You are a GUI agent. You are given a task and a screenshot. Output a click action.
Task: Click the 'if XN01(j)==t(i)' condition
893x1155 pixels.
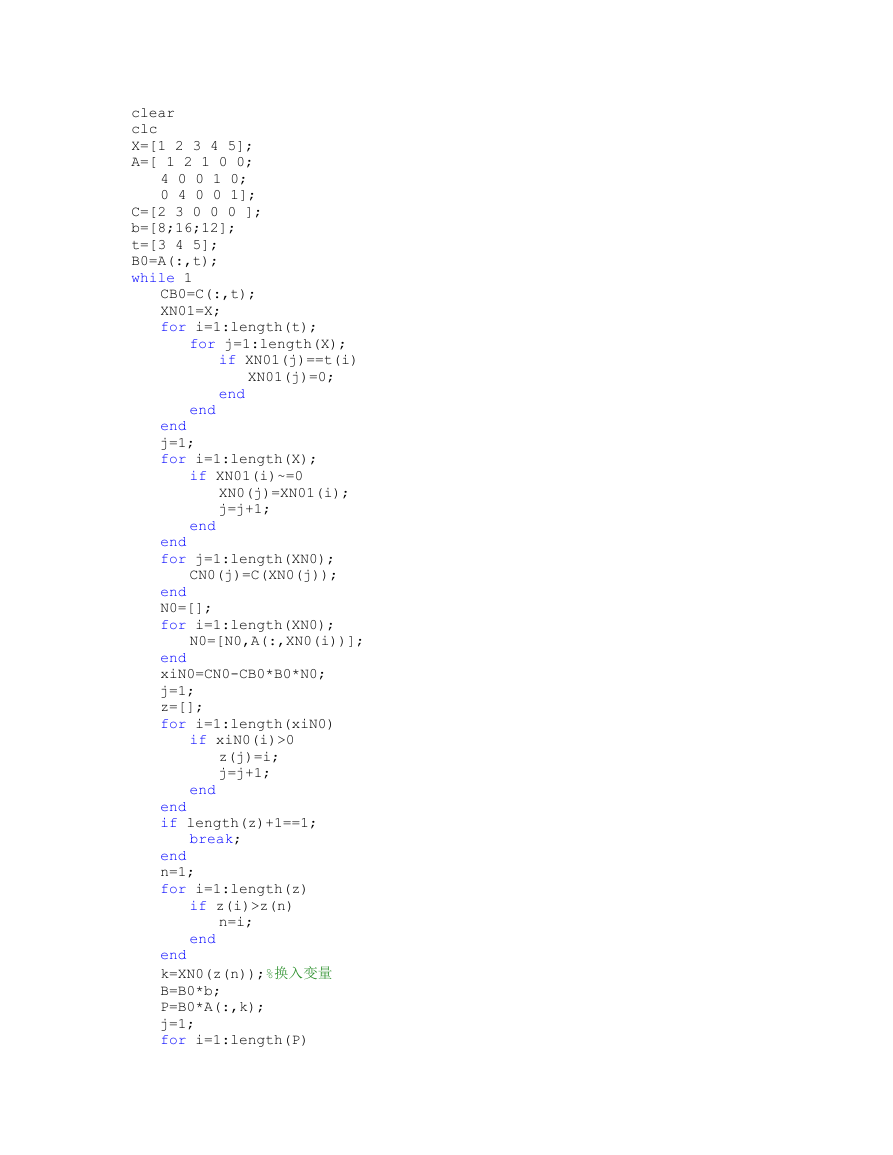click(x=287, y=360)
